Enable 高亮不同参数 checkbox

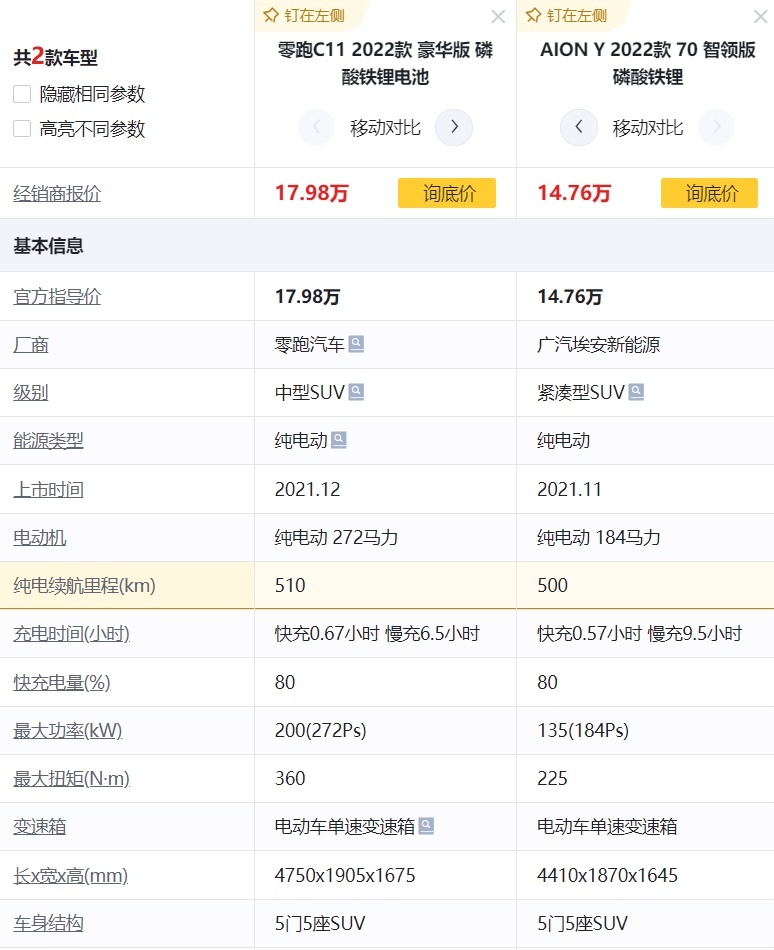point(22,128)
